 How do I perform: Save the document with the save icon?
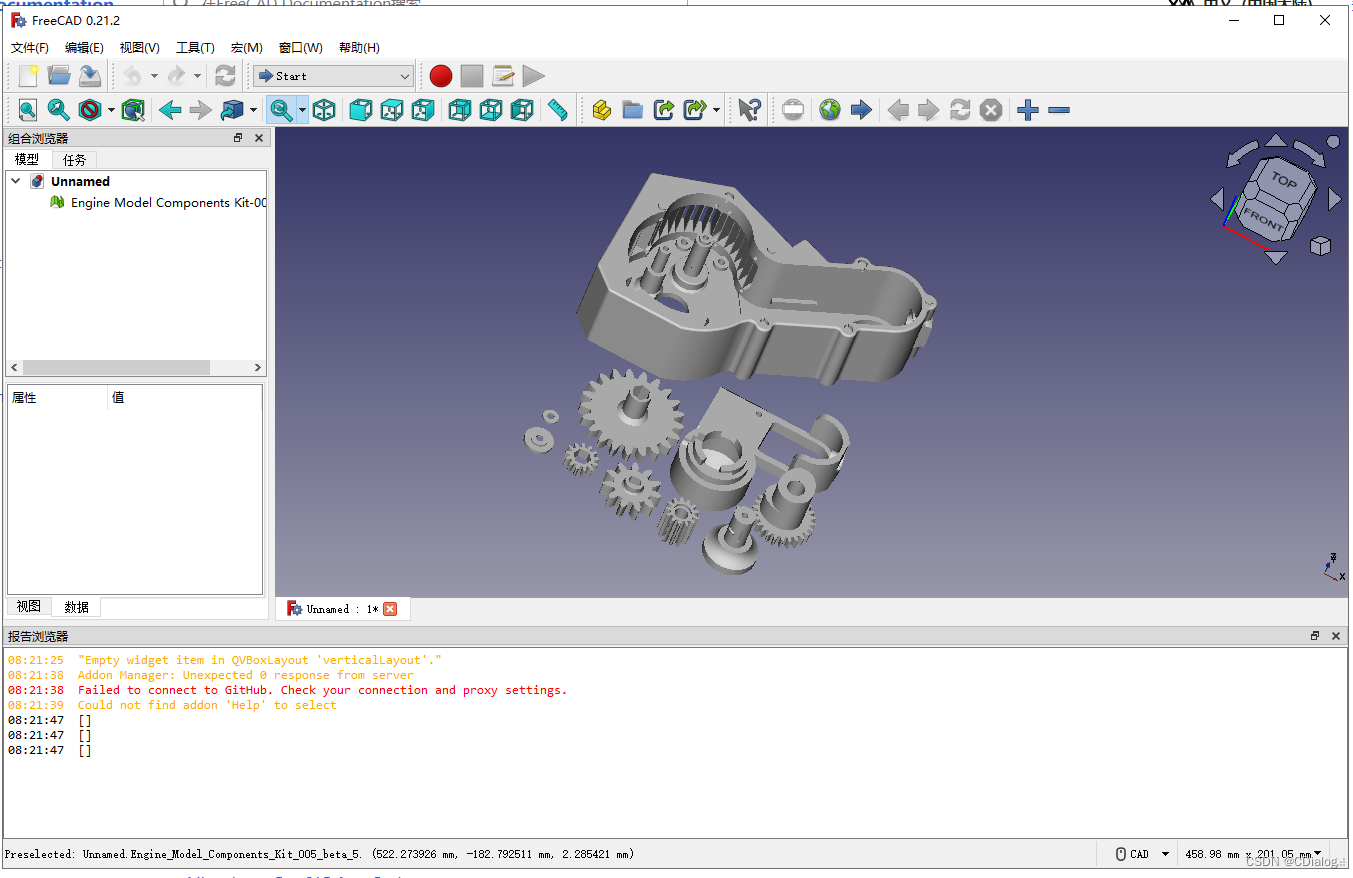(x=90, y=76)
